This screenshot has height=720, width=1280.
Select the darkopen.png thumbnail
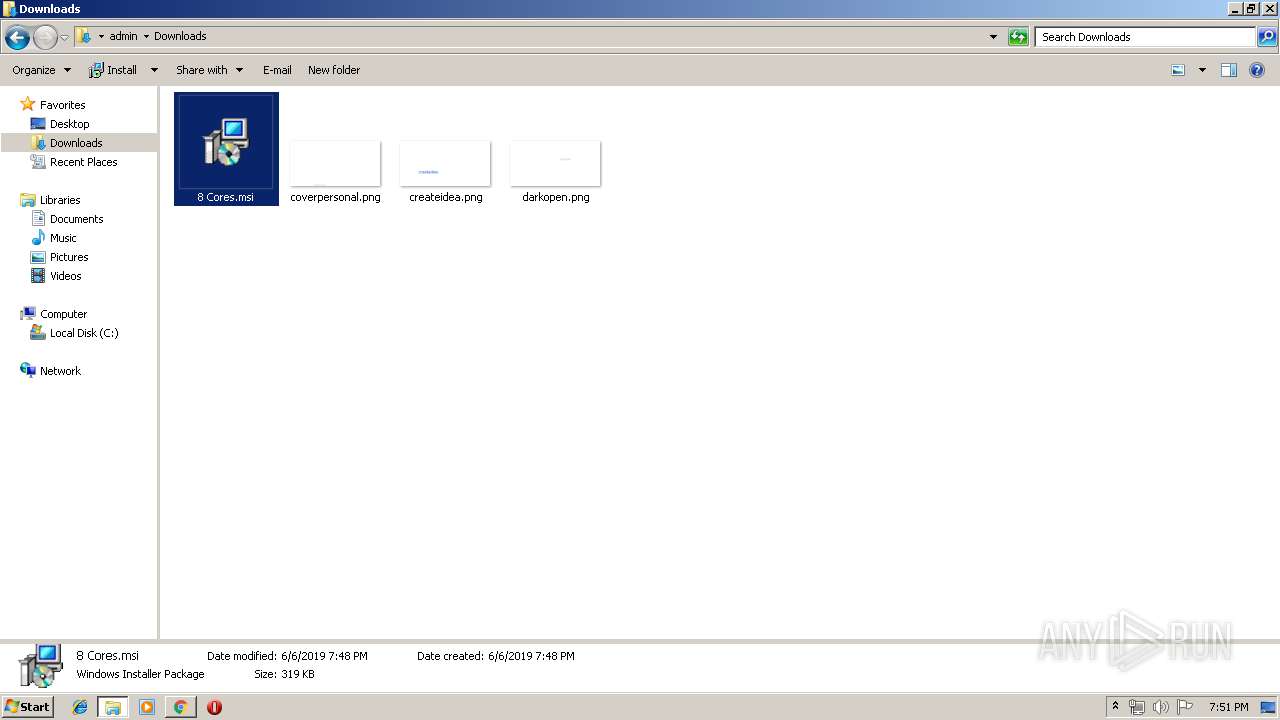(555, 163)
